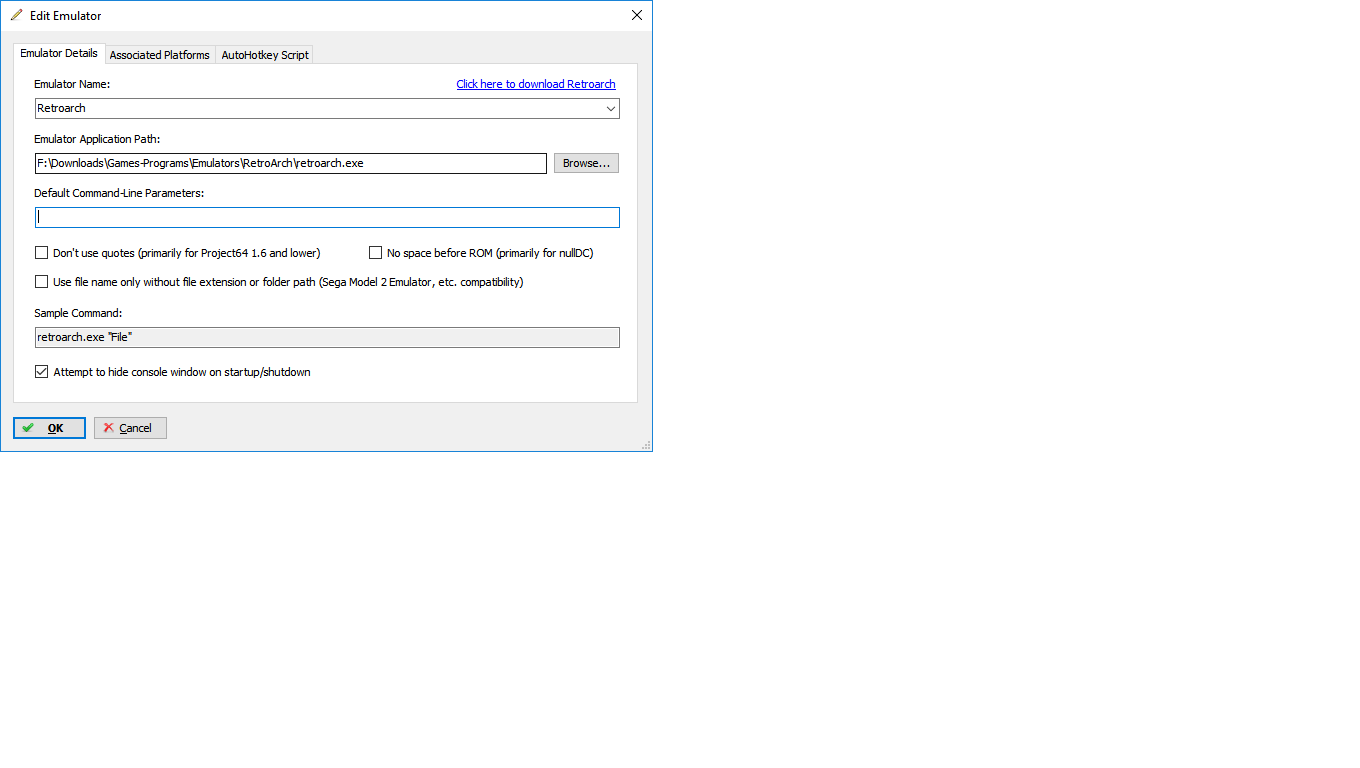Close the Edit Emulator dialog
Screen dimensions: 1360x768
[x=637, y=15]
